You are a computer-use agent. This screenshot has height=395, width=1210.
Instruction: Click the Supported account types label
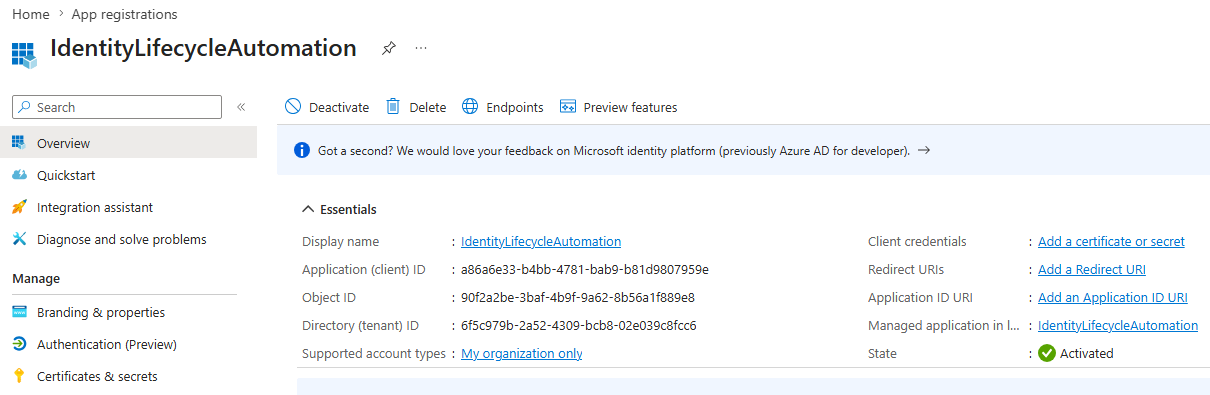[x=374, y=353]
